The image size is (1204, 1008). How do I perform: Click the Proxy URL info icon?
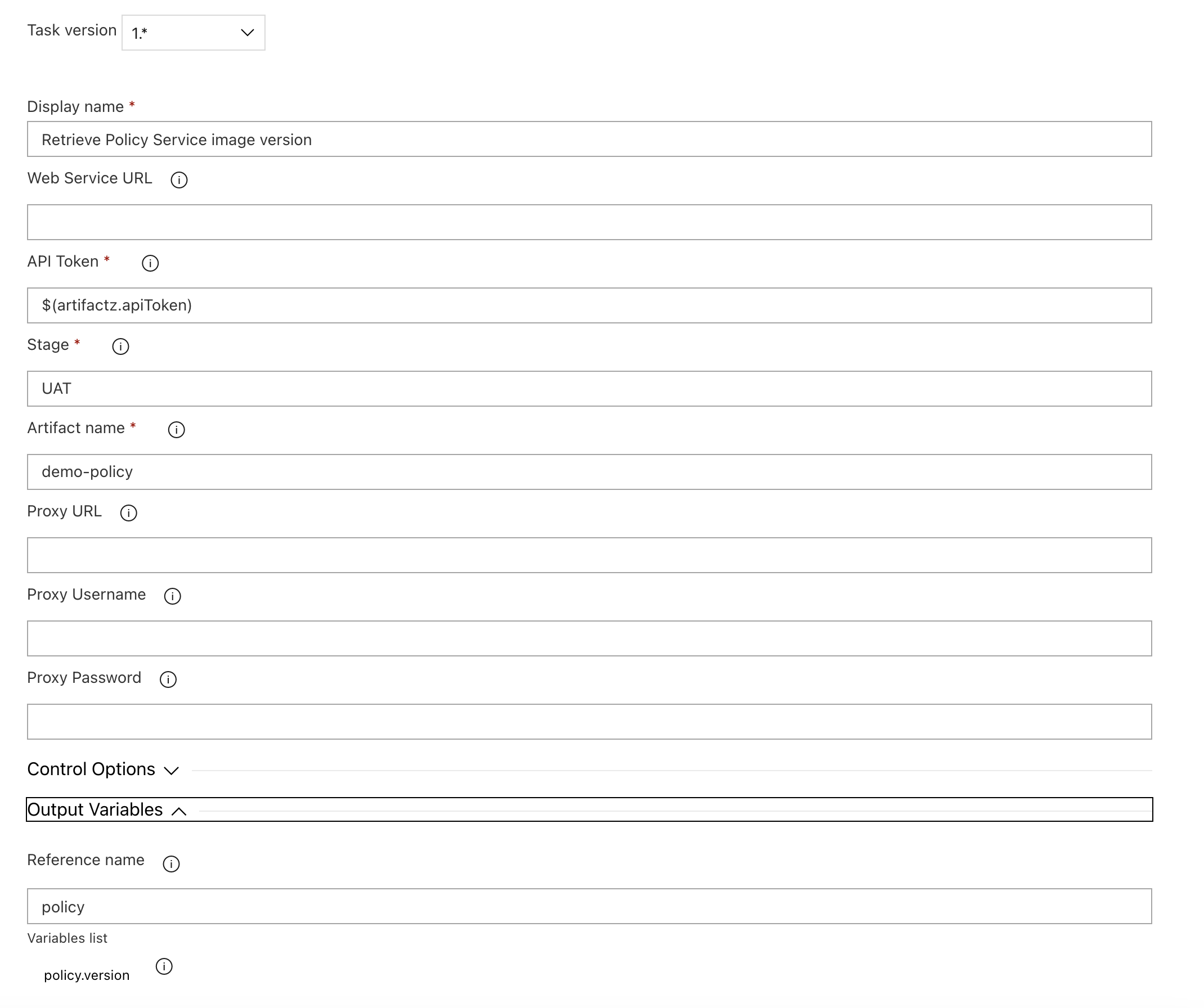[128, 512]
